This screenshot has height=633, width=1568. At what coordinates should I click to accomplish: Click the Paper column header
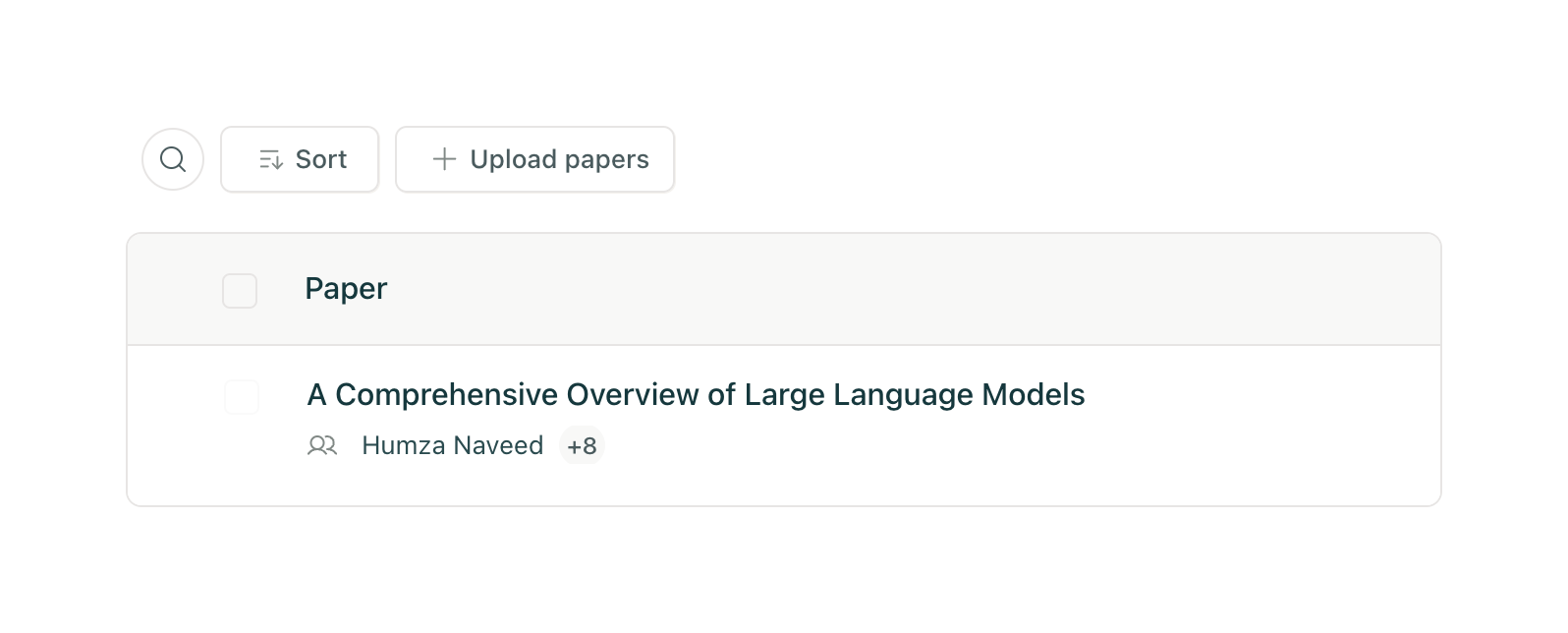346,289
